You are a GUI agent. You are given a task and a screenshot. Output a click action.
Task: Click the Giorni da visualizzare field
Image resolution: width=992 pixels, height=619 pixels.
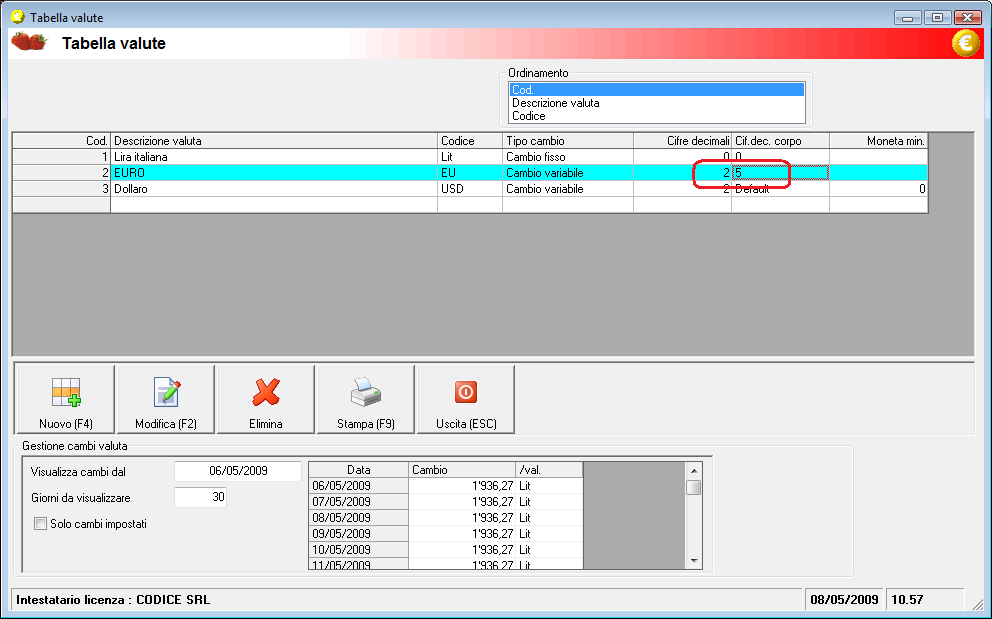pyautogui.click(x=201, y=497)
